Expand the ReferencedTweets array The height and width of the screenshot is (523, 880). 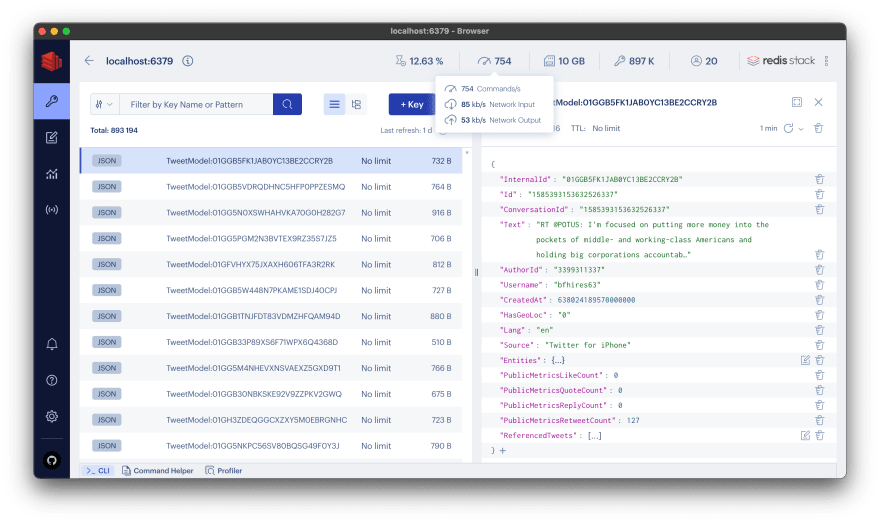point(594,435)
